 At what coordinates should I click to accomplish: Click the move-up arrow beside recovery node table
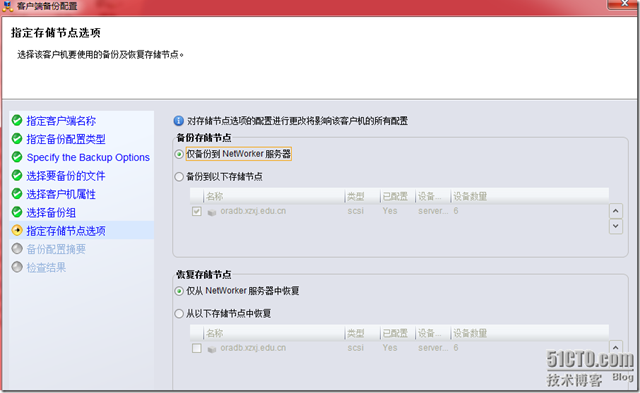[616, 347]
